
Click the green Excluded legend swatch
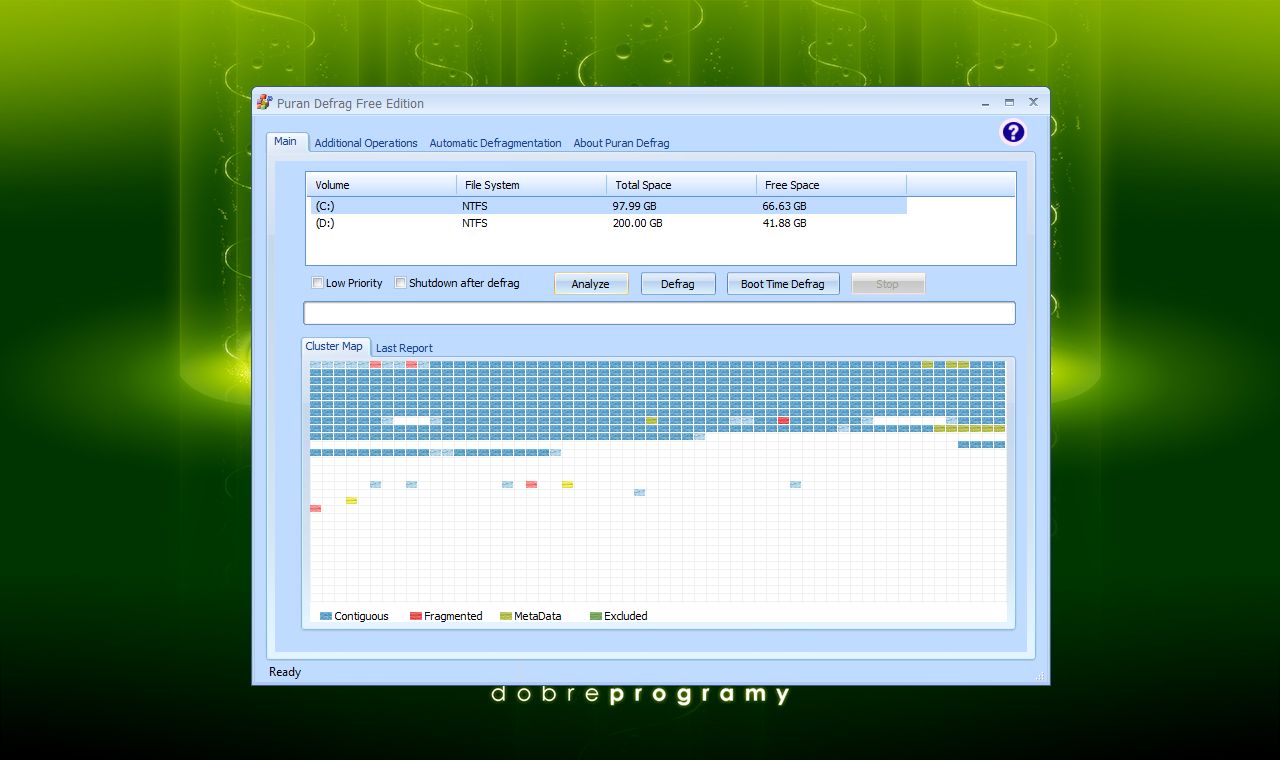click(x=595, y=616)
